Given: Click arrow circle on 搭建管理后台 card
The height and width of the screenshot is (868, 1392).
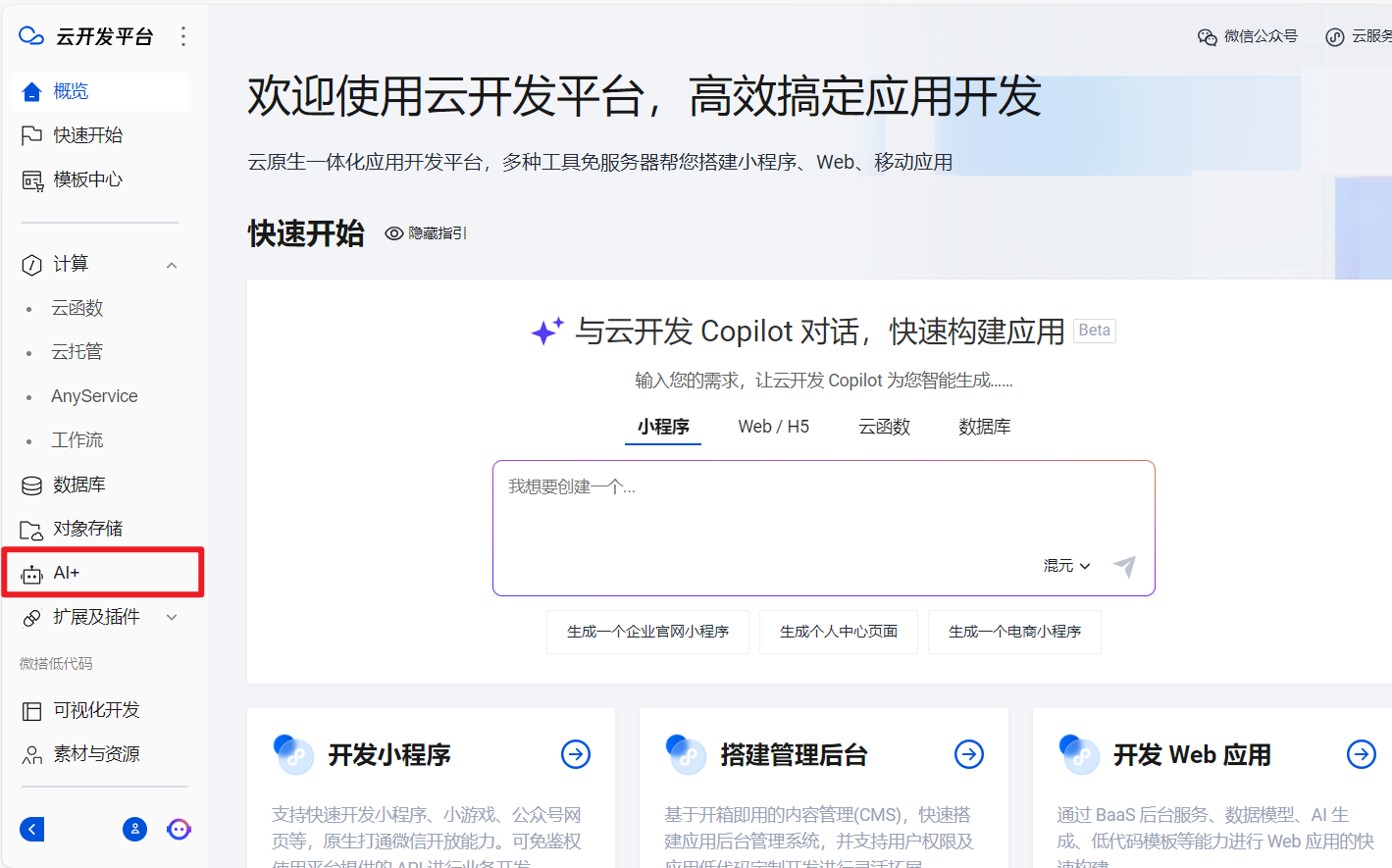Looking at the screenshot, I should [x=969, y=754].
